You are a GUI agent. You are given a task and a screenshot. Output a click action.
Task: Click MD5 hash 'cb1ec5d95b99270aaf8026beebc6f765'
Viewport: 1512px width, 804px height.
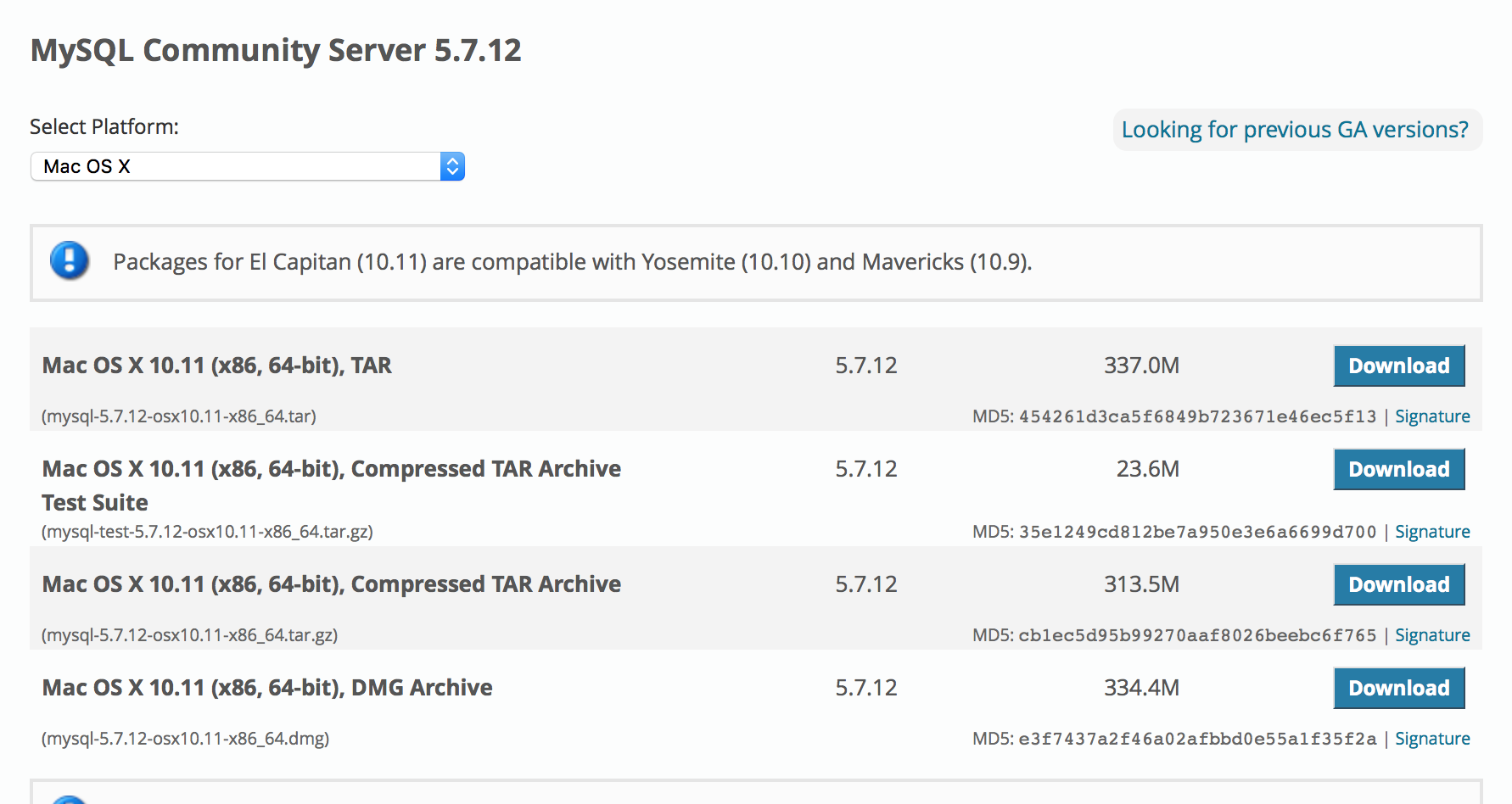point(1197,635)
